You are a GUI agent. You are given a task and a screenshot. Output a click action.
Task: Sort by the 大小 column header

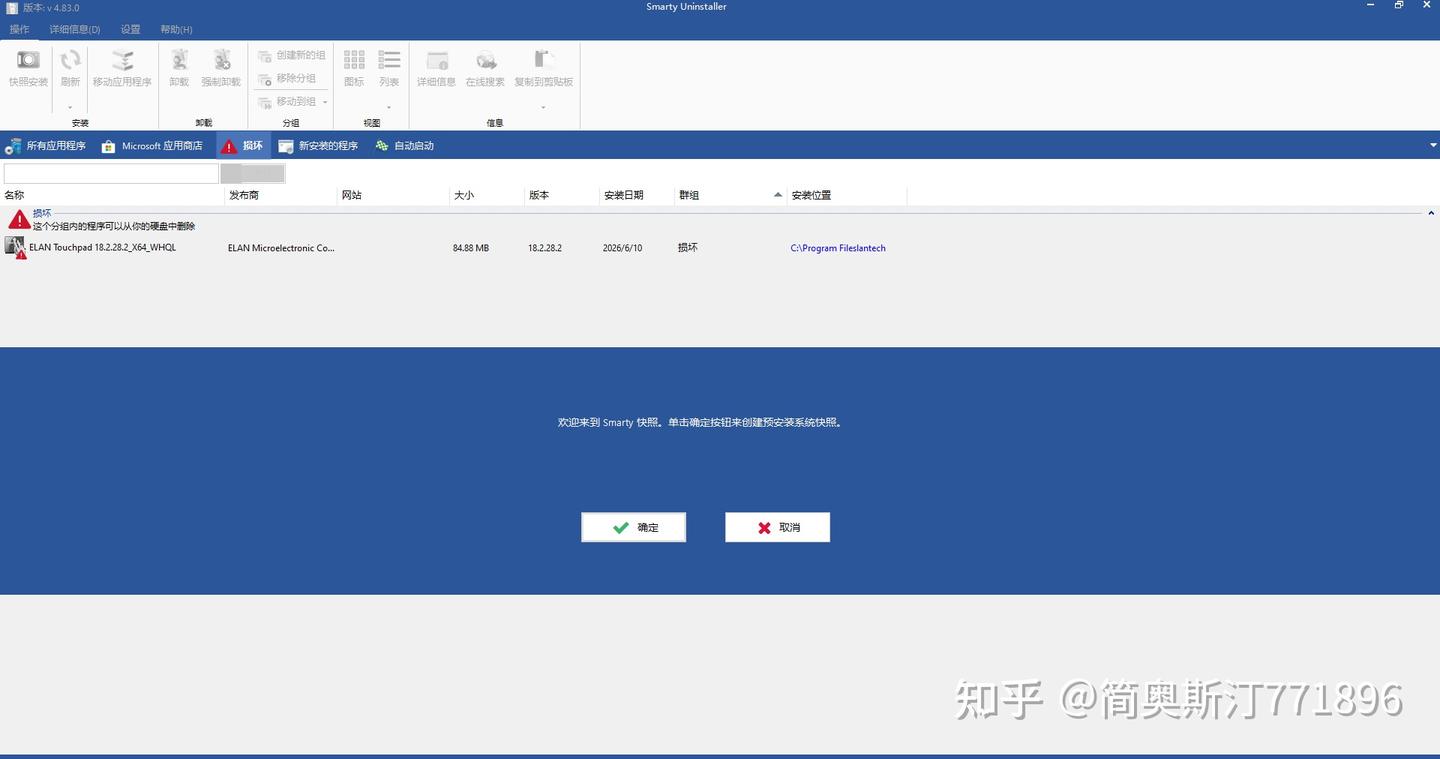click(488, 195)
